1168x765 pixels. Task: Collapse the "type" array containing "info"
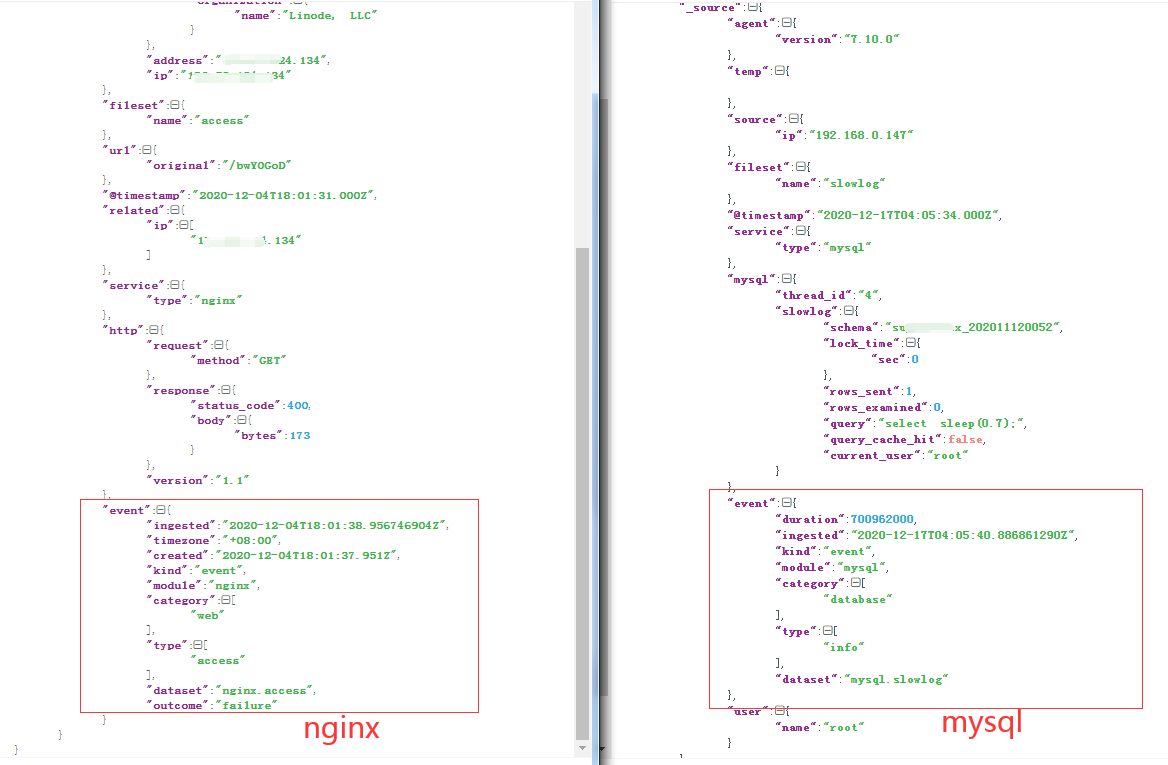click(828, 631)
